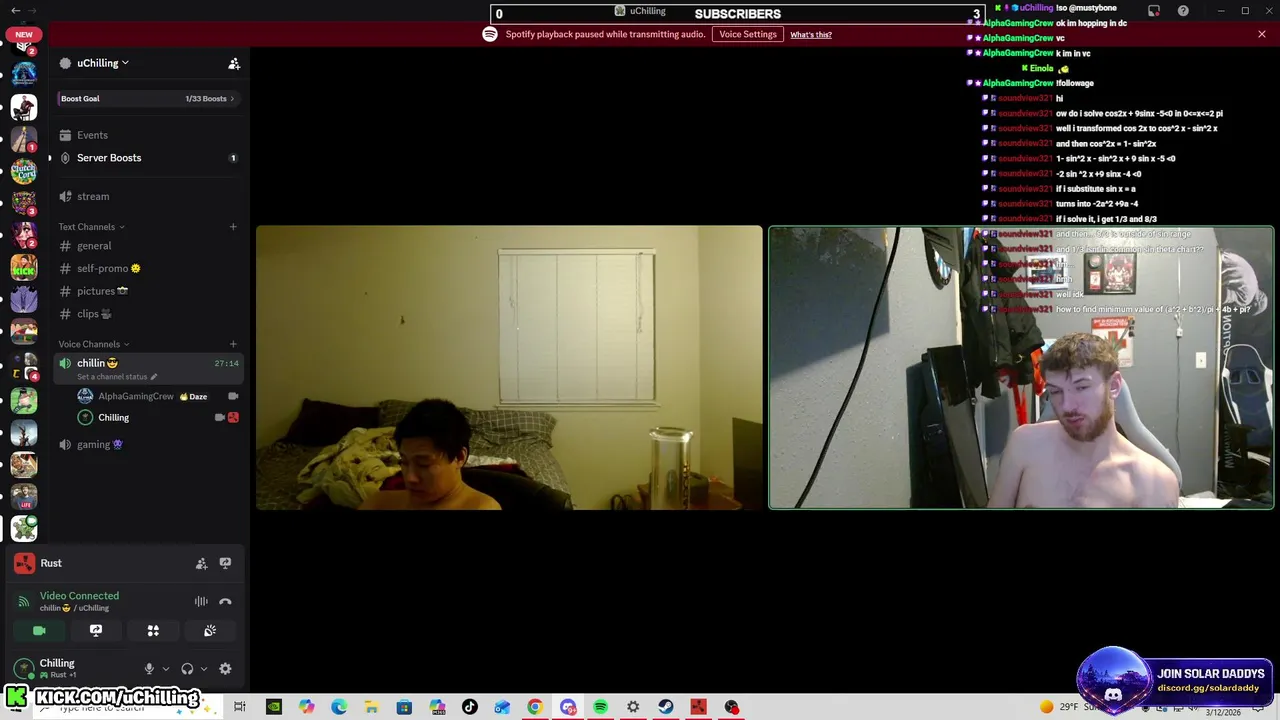Create a channel under Voice Channels
Screen dimensions: 1280x720
click(233, 344)
